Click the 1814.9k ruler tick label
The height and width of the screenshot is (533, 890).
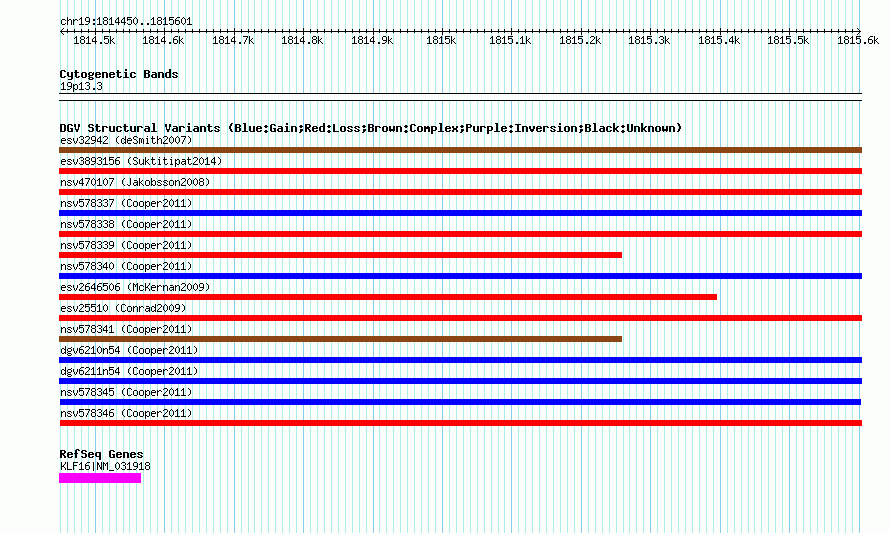click(x=372, y=40)
